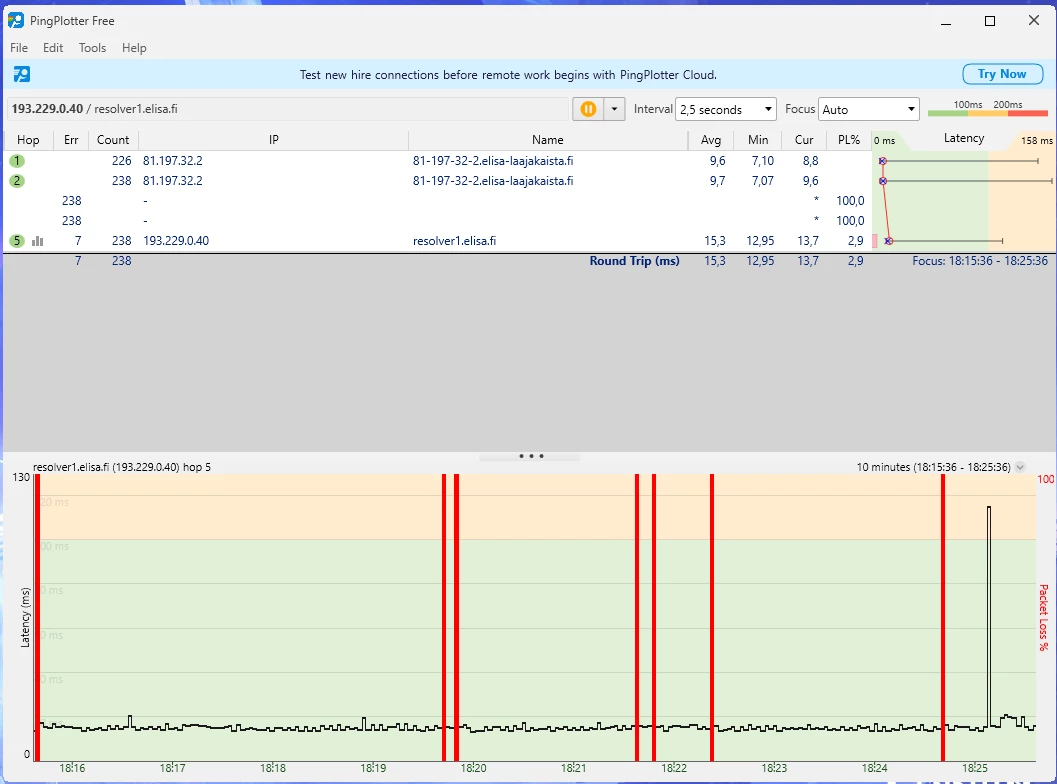This screenshot has width=1057, height=784.
Task: Select the hop 1 green circle icon
Action: click(17, 161)
